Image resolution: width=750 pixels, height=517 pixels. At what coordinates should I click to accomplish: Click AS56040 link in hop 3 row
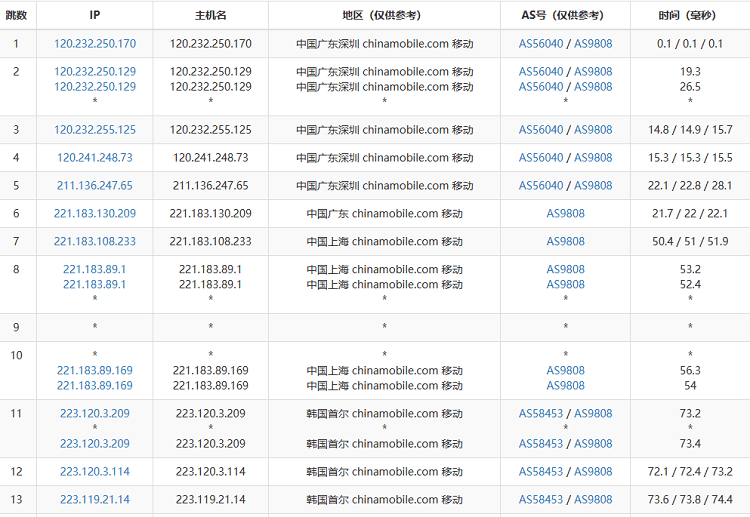pos(541,130)
